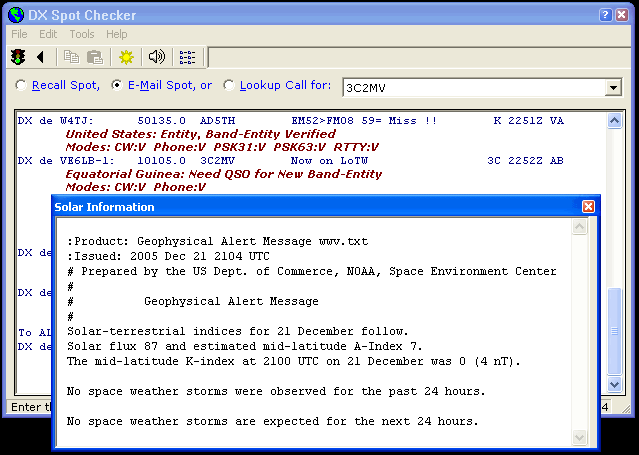Click the DX de W4TJ spot line
This screenshot has height=455, width=639.
click(291, 121)
